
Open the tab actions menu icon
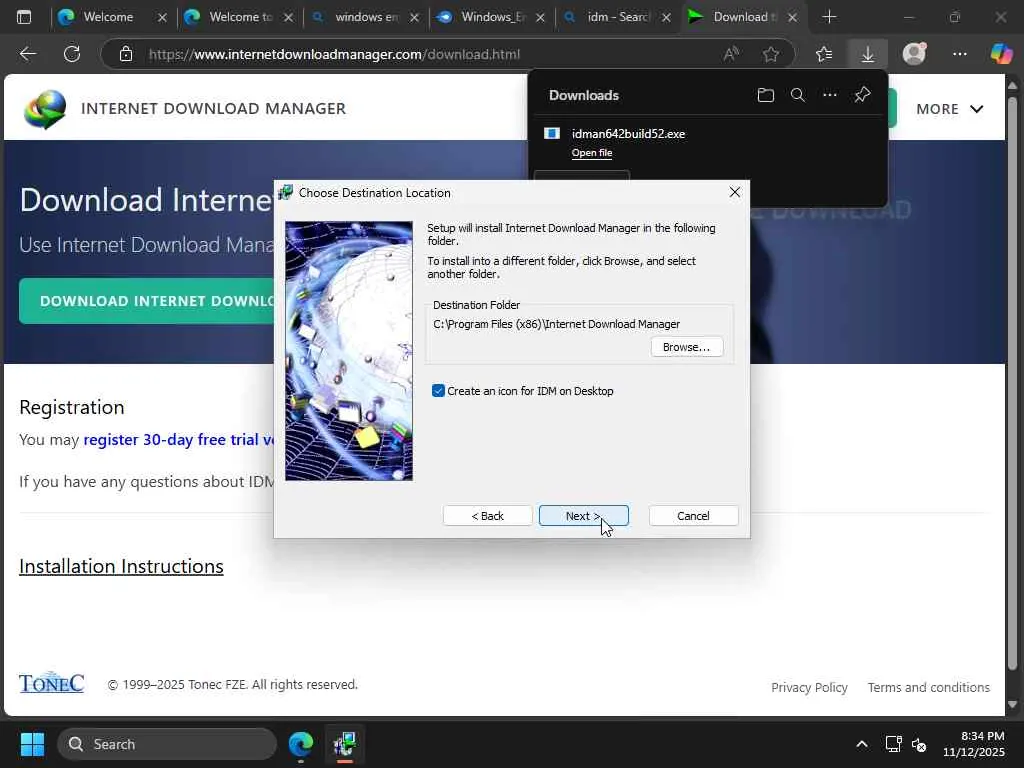pyautogui.click(x=24, y=17)
